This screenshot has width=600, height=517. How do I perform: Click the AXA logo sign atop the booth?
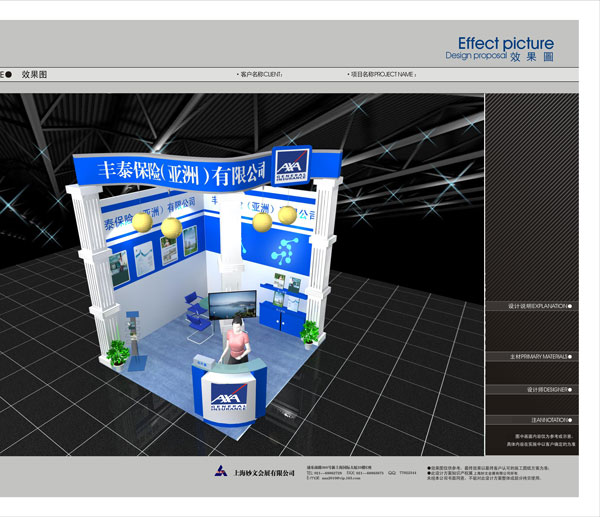click(x=292, y=165)
